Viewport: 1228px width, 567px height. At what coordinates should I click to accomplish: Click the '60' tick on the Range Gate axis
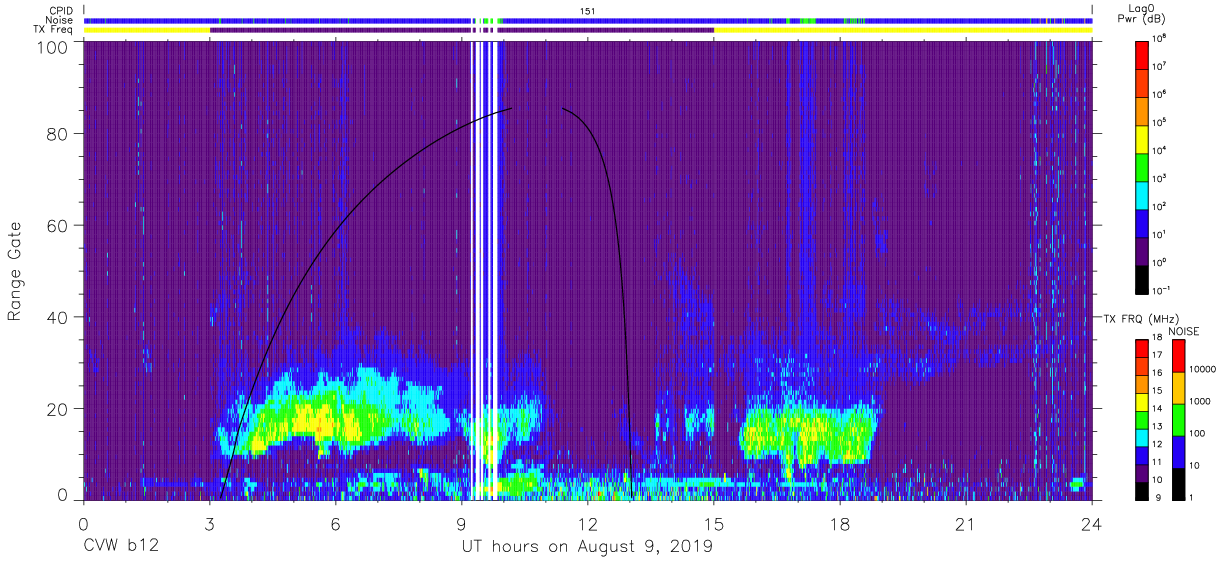tap(57, 226)
